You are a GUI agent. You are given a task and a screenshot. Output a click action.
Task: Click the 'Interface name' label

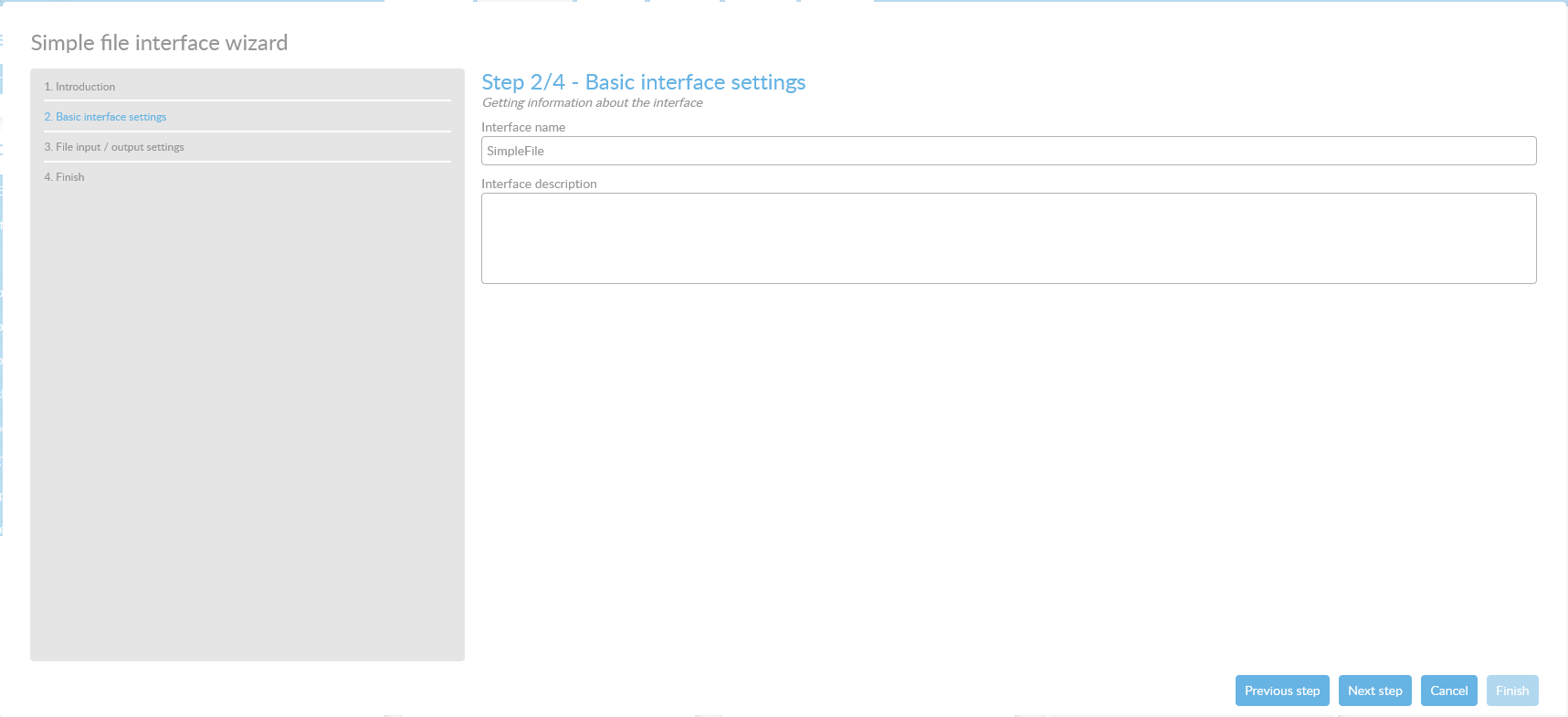pos(523,128)
